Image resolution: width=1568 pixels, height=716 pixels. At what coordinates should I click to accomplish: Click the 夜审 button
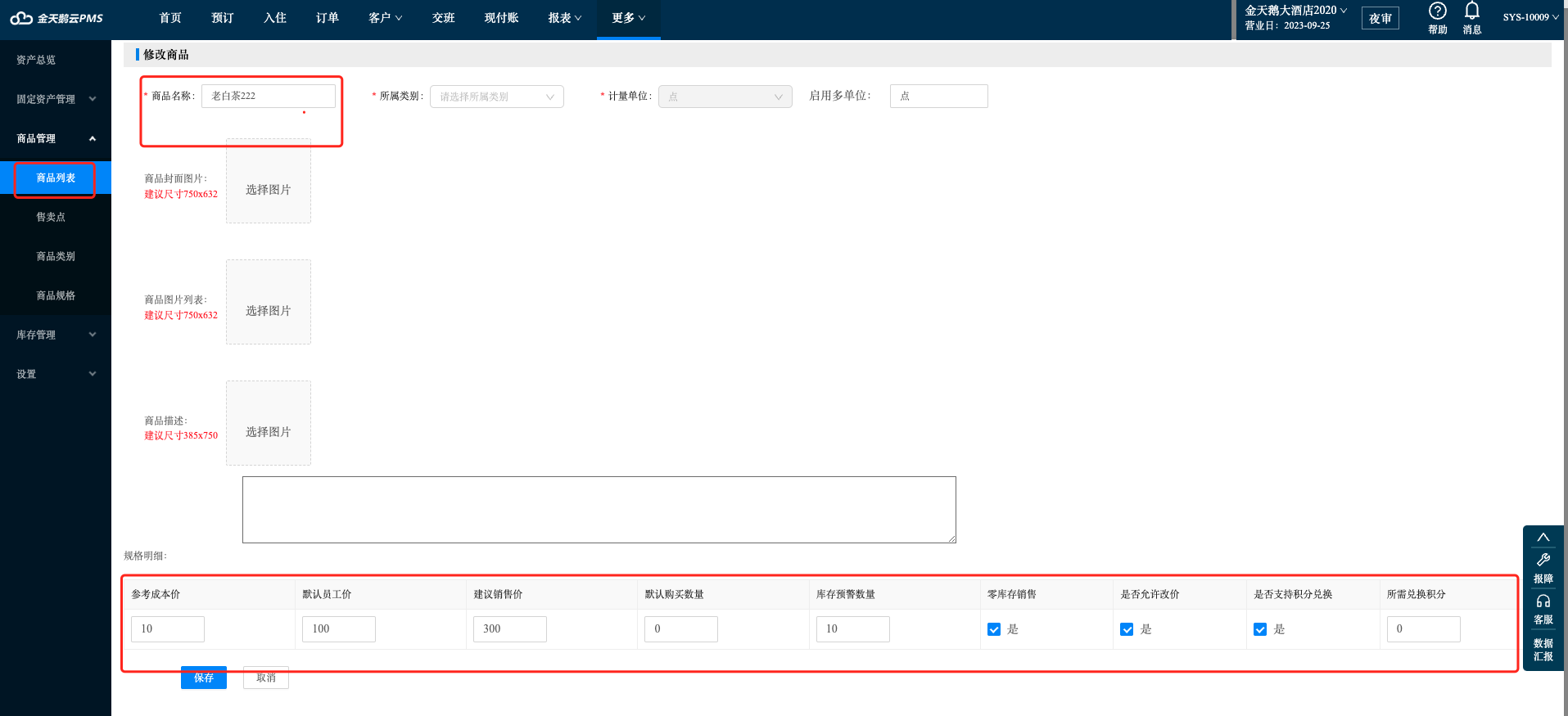pos(1380,18)
